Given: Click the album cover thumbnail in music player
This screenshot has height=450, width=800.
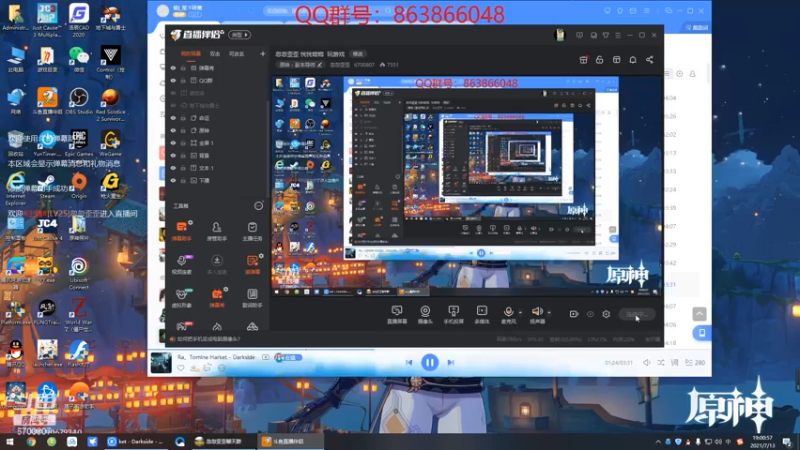Looking at the screenshot, I should (161, 363).
